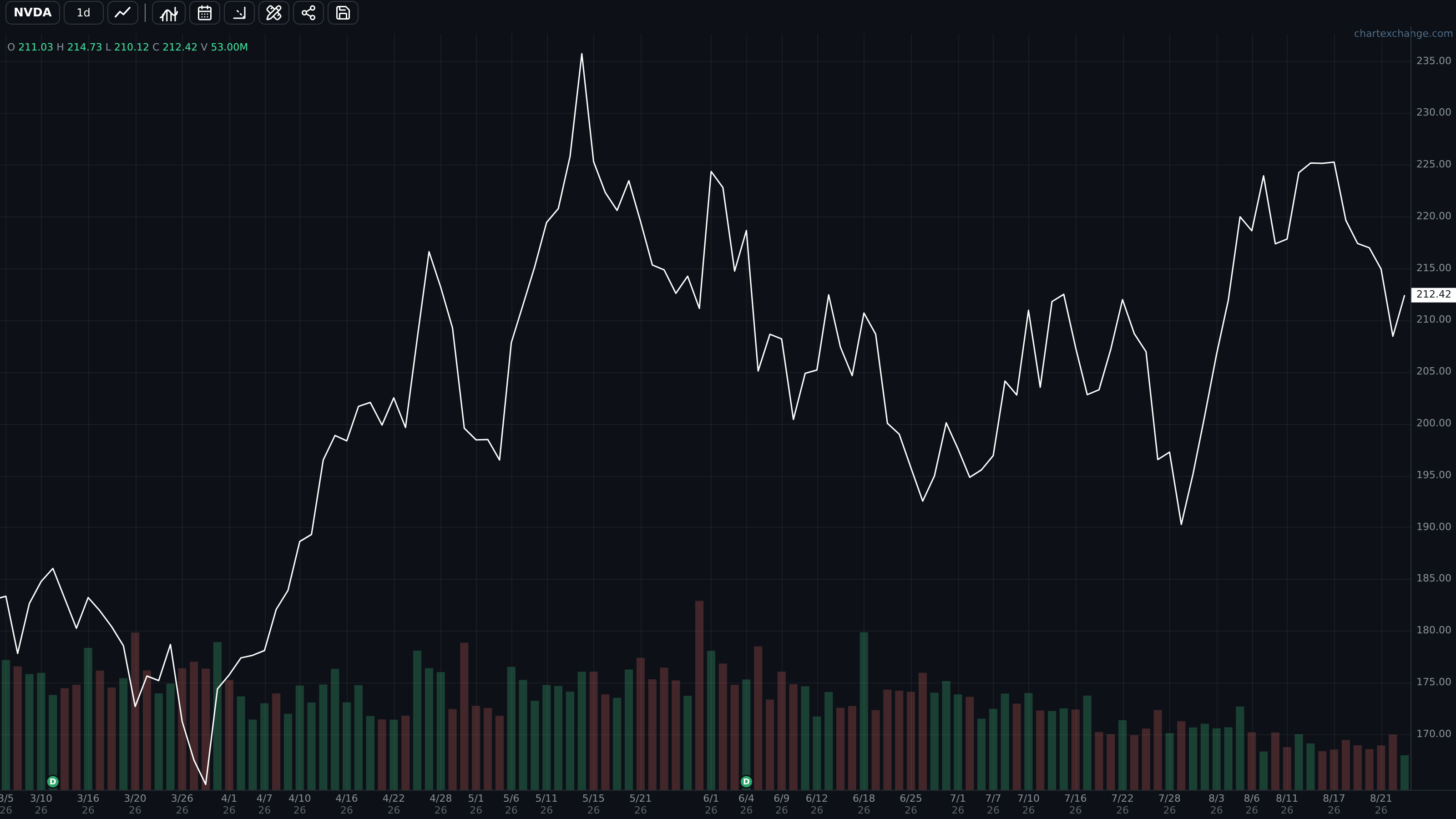This screenshot has height=819, width=1456.
Task: Click the 235.00 price axis label
Action: point(1433,61)
